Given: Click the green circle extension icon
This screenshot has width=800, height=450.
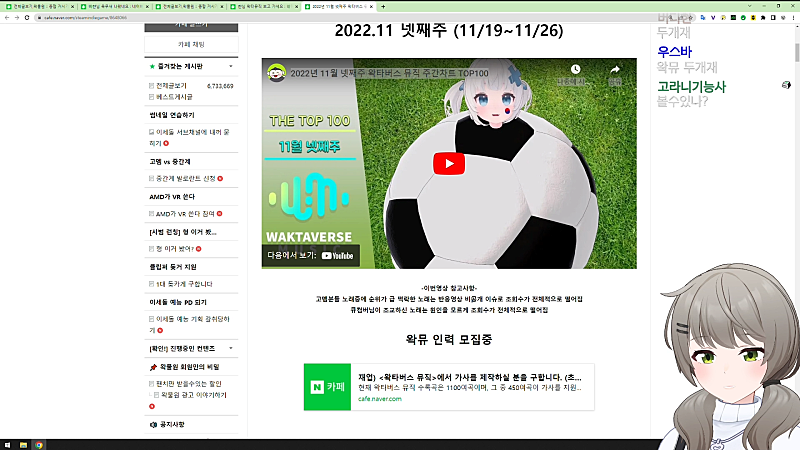Looking at the screenshot, I should [743, 17].
